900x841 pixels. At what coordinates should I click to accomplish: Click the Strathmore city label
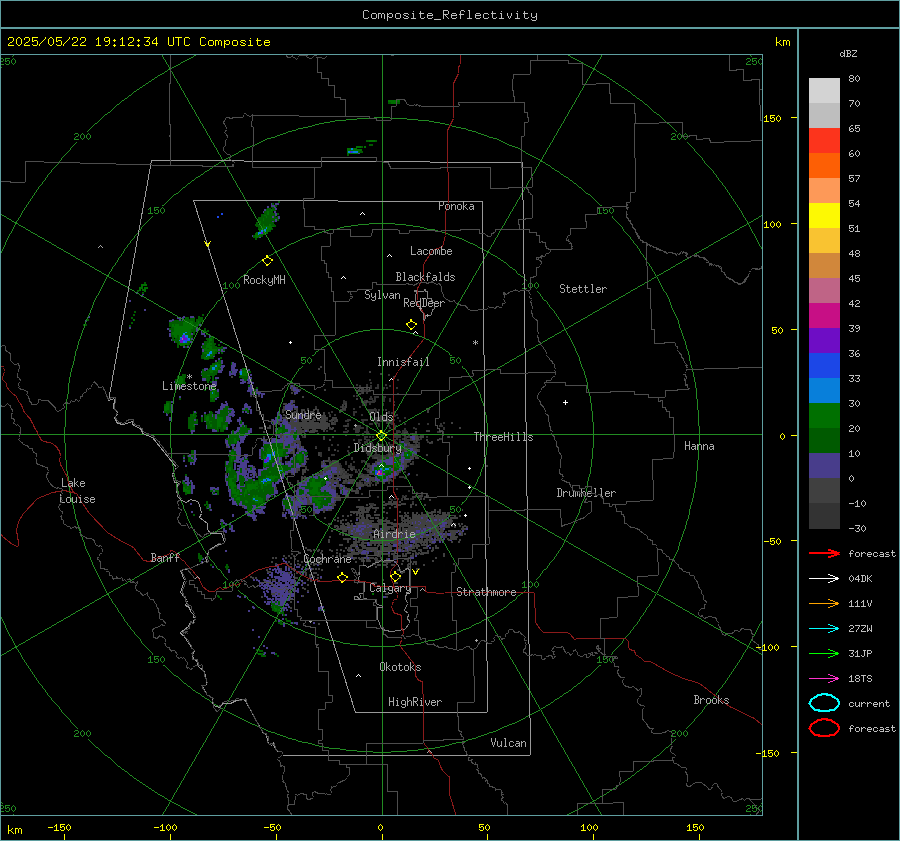click(x=486, y=592)
